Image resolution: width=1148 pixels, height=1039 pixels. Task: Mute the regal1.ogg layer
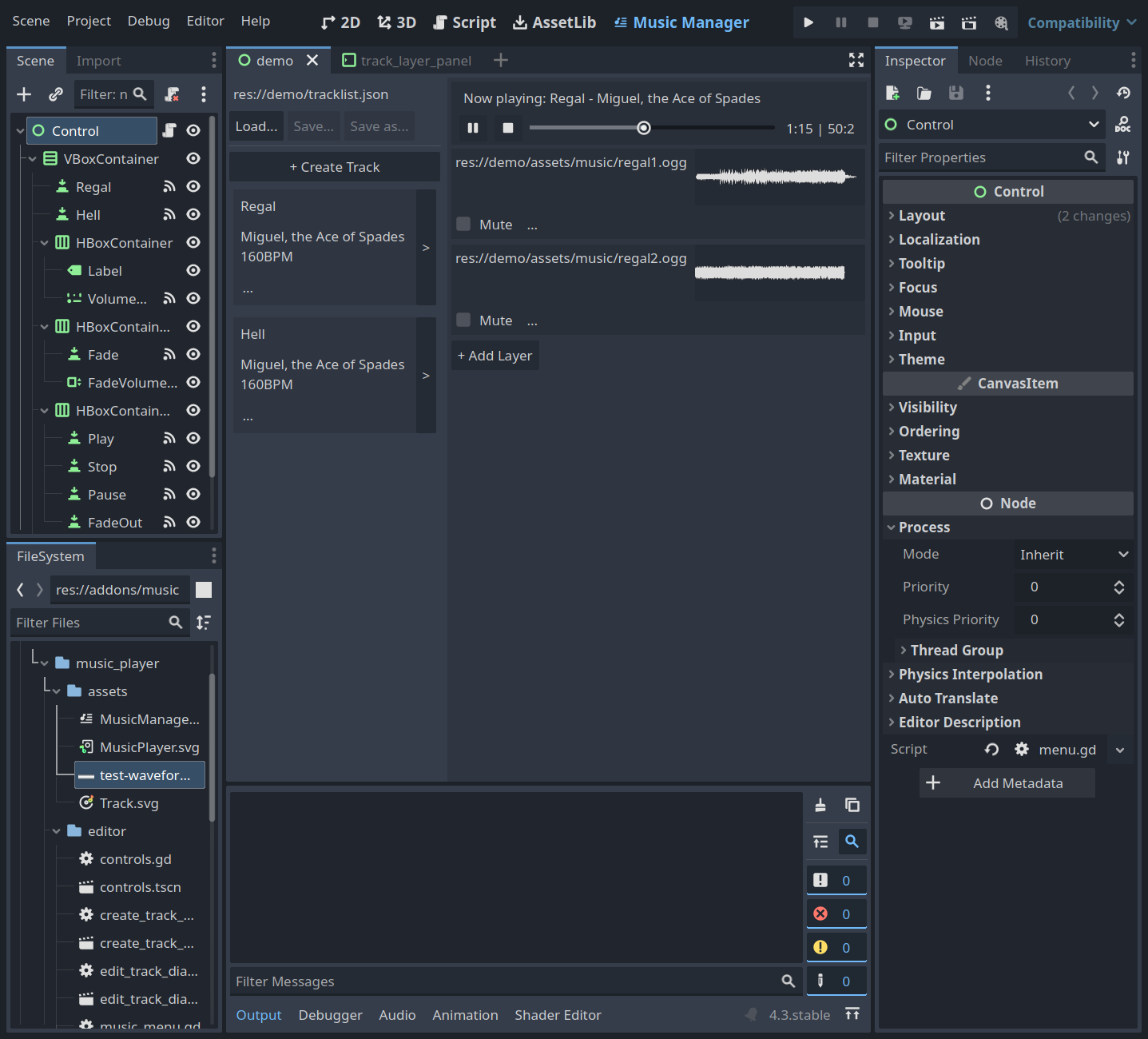pos(463,224)
